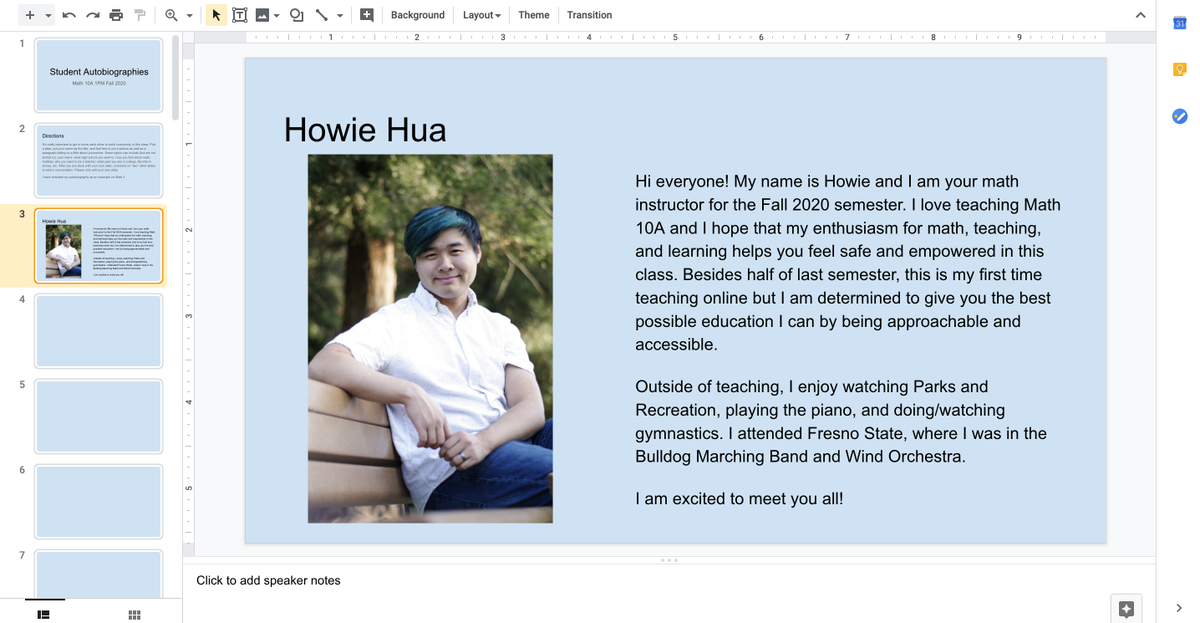This screenshot has width=1200, height=623.
Task: Open Google Keep in the side panel
Action: (x=1179, y=68)
